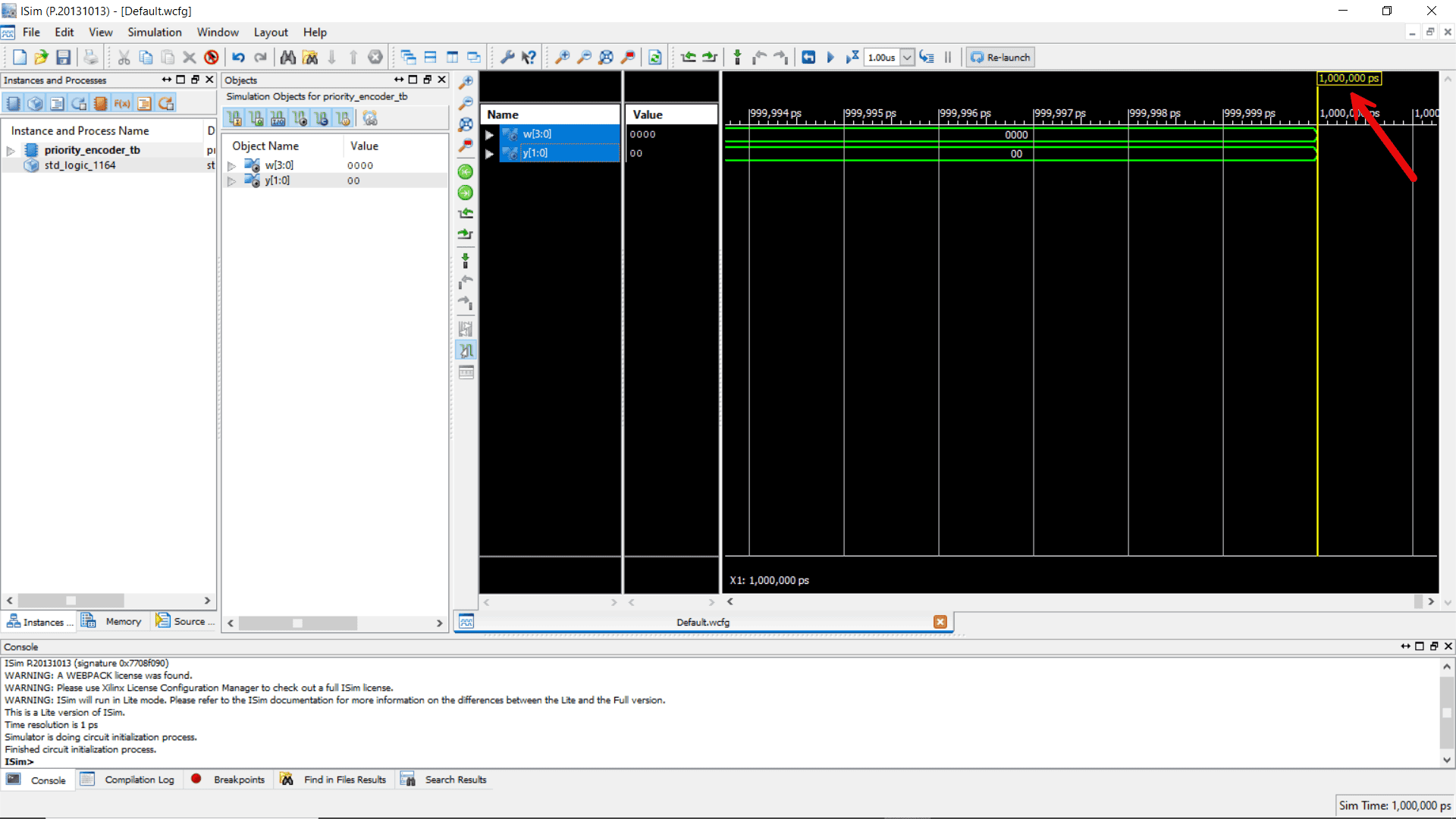Zoom the waveform to full view
This screenshot has height=819, width=1456.
click(466, 124)
